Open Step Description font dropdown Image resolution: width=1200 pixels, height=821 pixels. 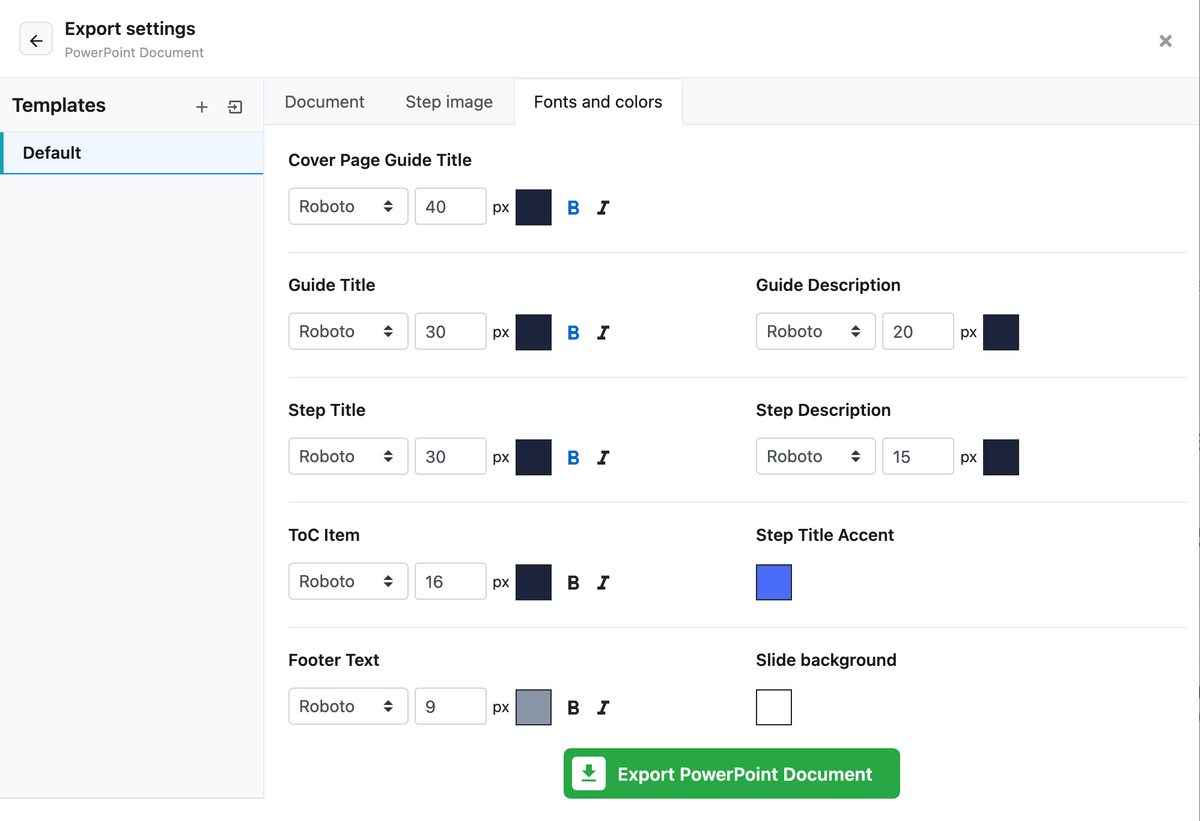pos(816,456)
